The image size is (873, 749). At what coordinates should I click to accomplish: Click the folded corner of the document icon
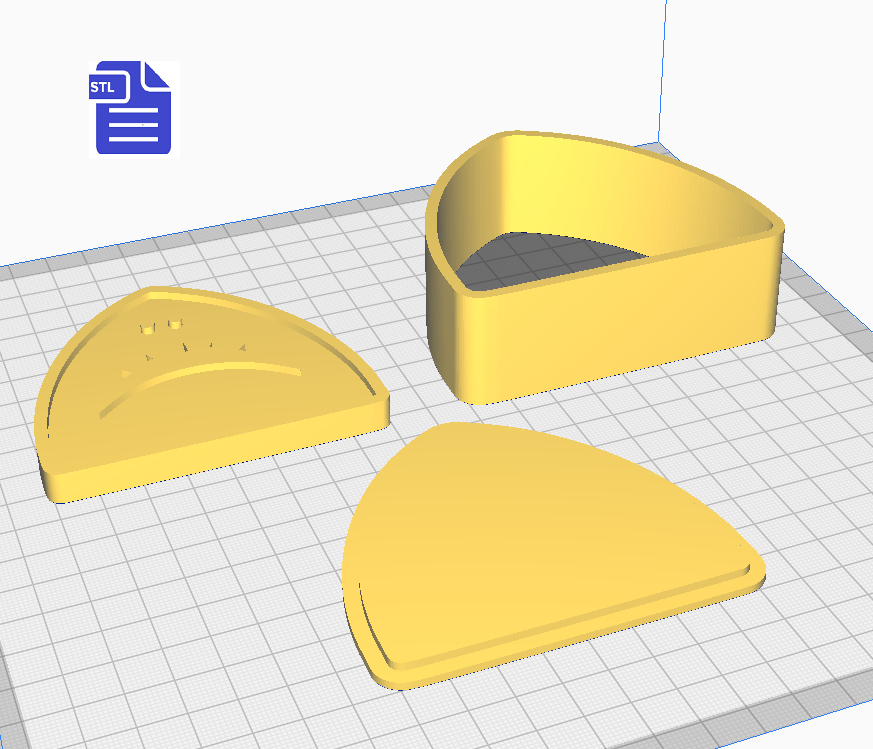(x=158, y=76)
